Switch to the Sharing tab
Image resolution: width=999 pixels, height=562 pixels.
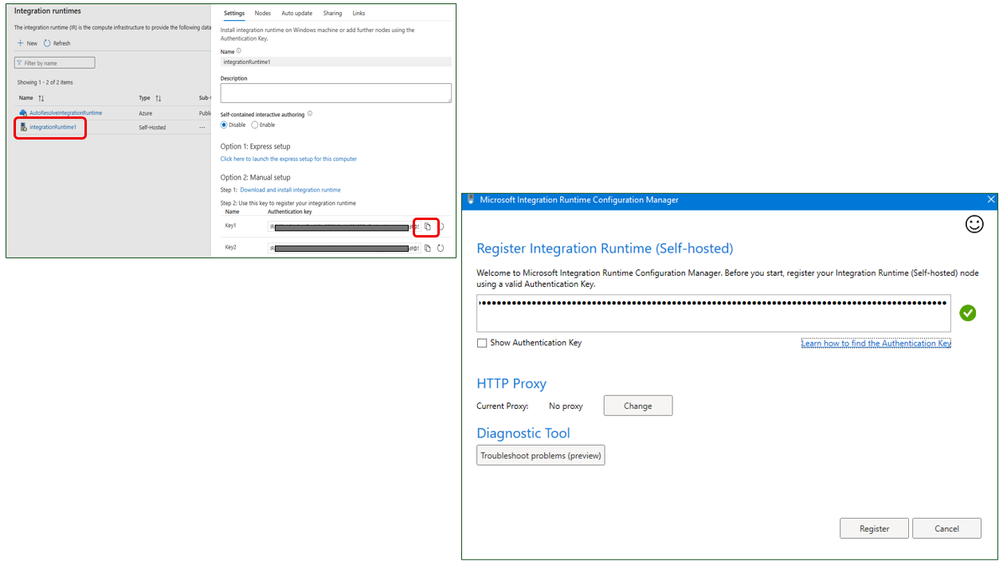(333, 13)
